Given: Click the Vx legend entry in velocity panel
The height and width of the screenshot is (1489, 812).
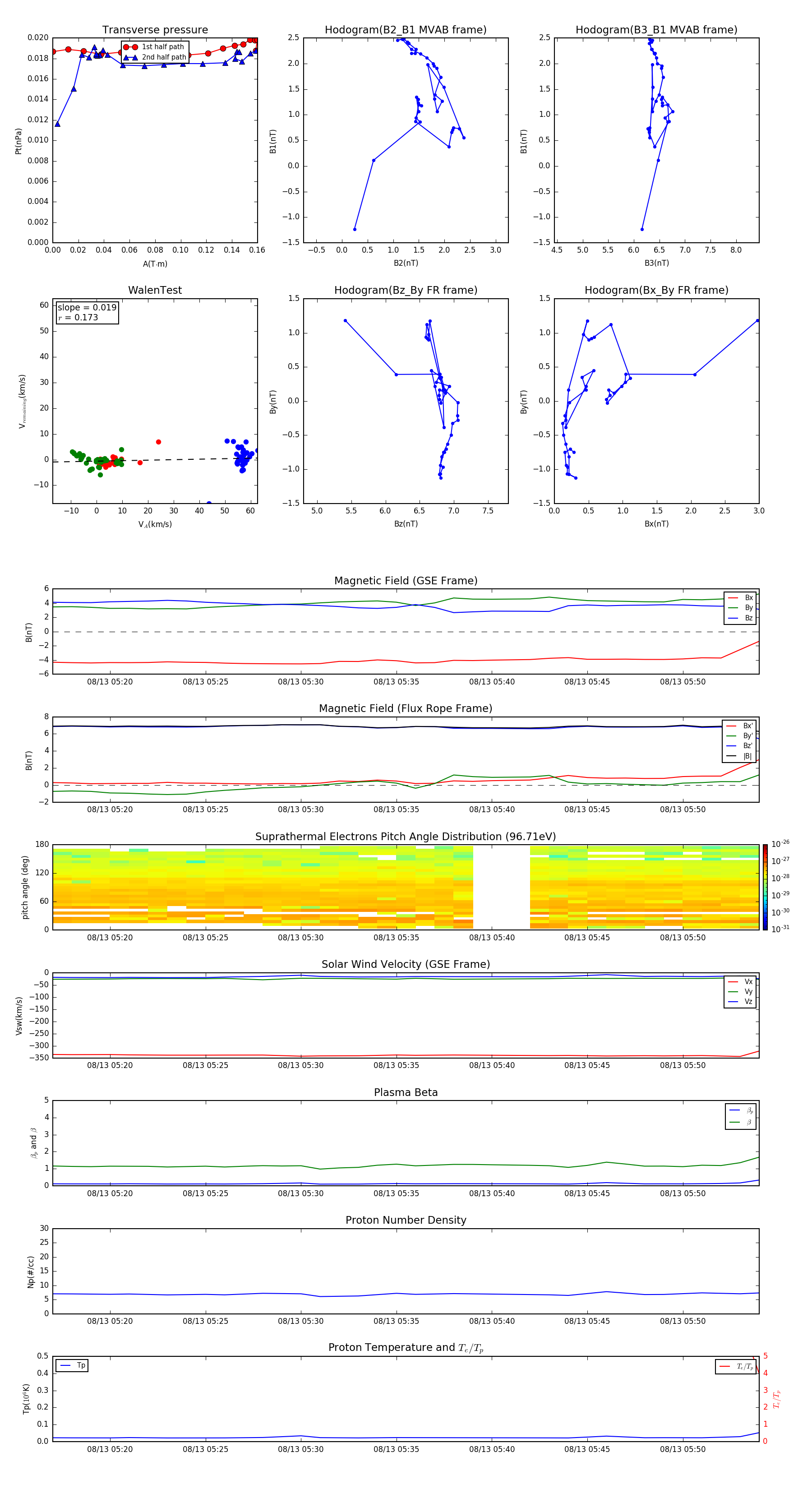Looking at the screenshot, I should [741, 981].
